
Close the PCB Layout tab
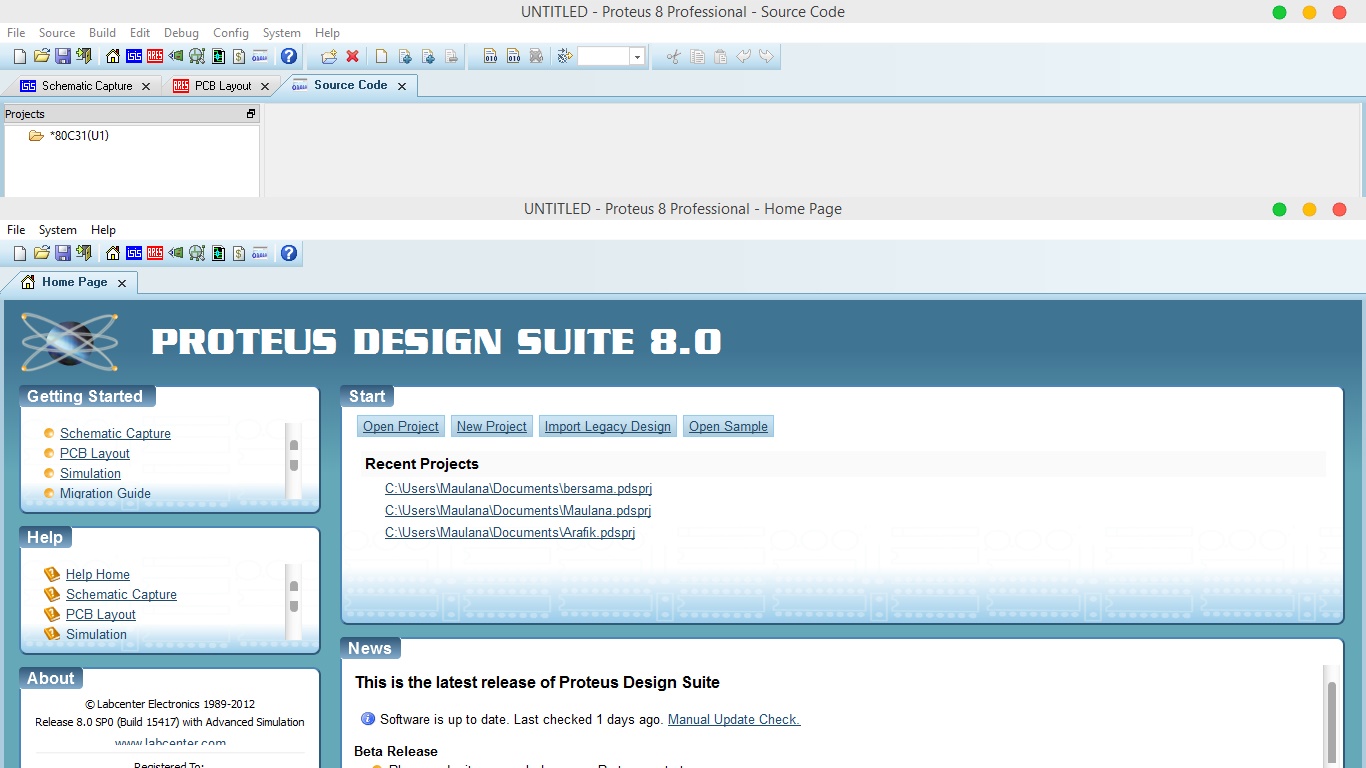click(x=265, y=86)
